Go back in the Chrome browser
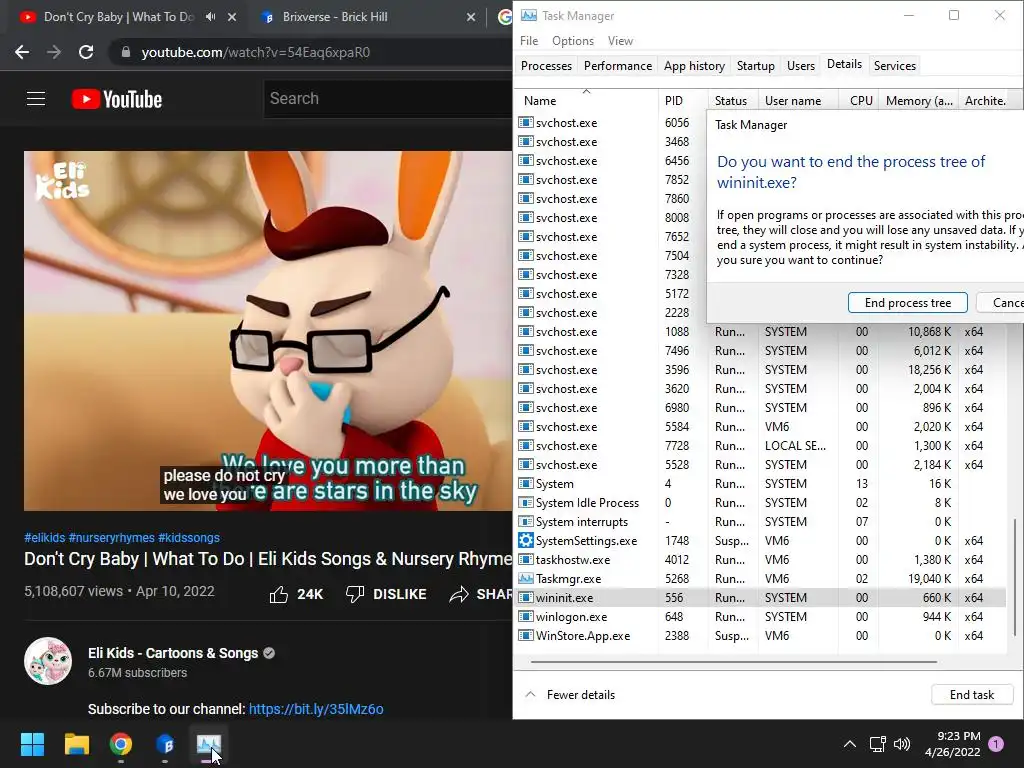 point(22,52)
